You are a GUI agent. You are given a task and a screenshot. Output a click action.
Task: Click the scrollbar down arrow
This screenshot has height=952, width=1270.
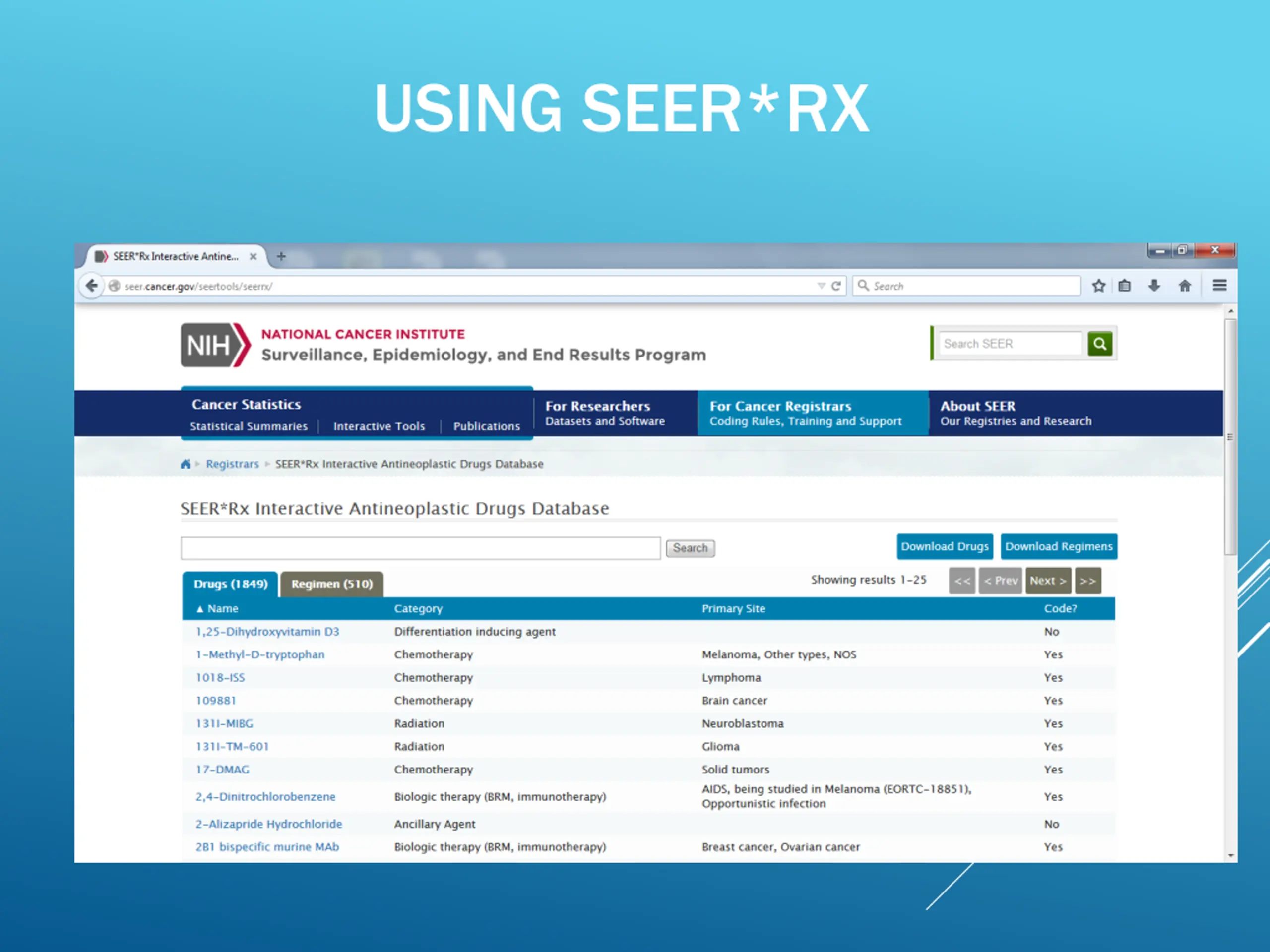(x=1230, y=856)
